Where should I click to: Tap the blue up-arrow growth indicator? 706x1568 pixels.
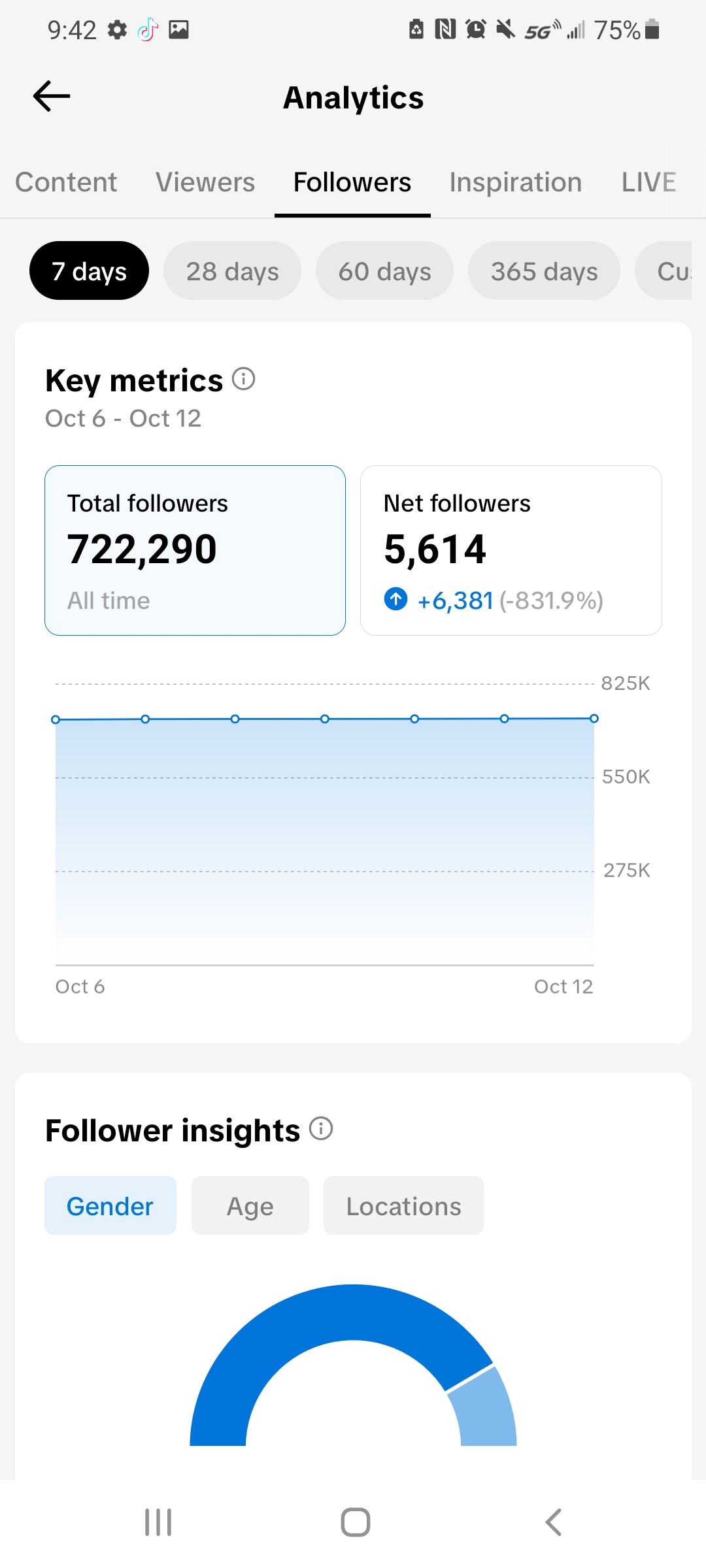pyautogui.click(x=395, y=598)
